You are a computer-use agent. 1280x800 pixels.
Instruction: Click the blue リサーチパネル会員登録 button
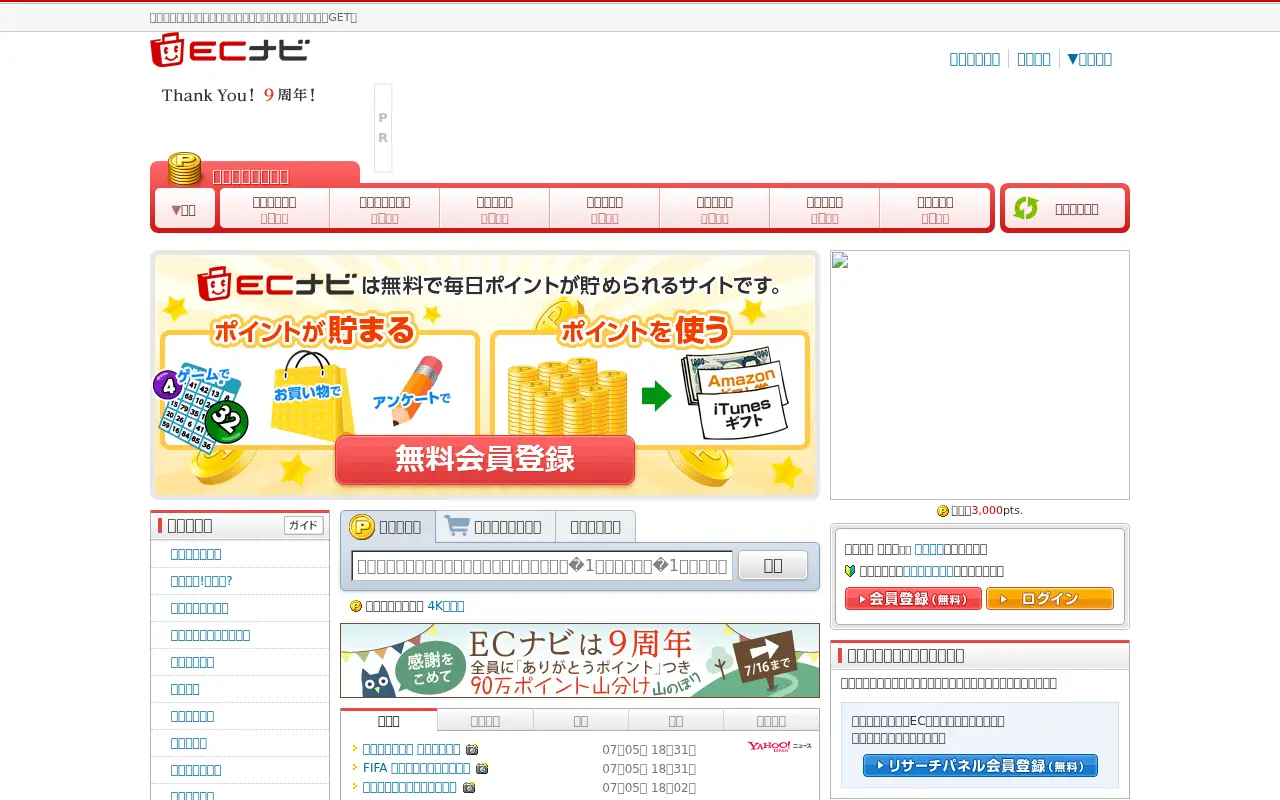tap(980, 766)
